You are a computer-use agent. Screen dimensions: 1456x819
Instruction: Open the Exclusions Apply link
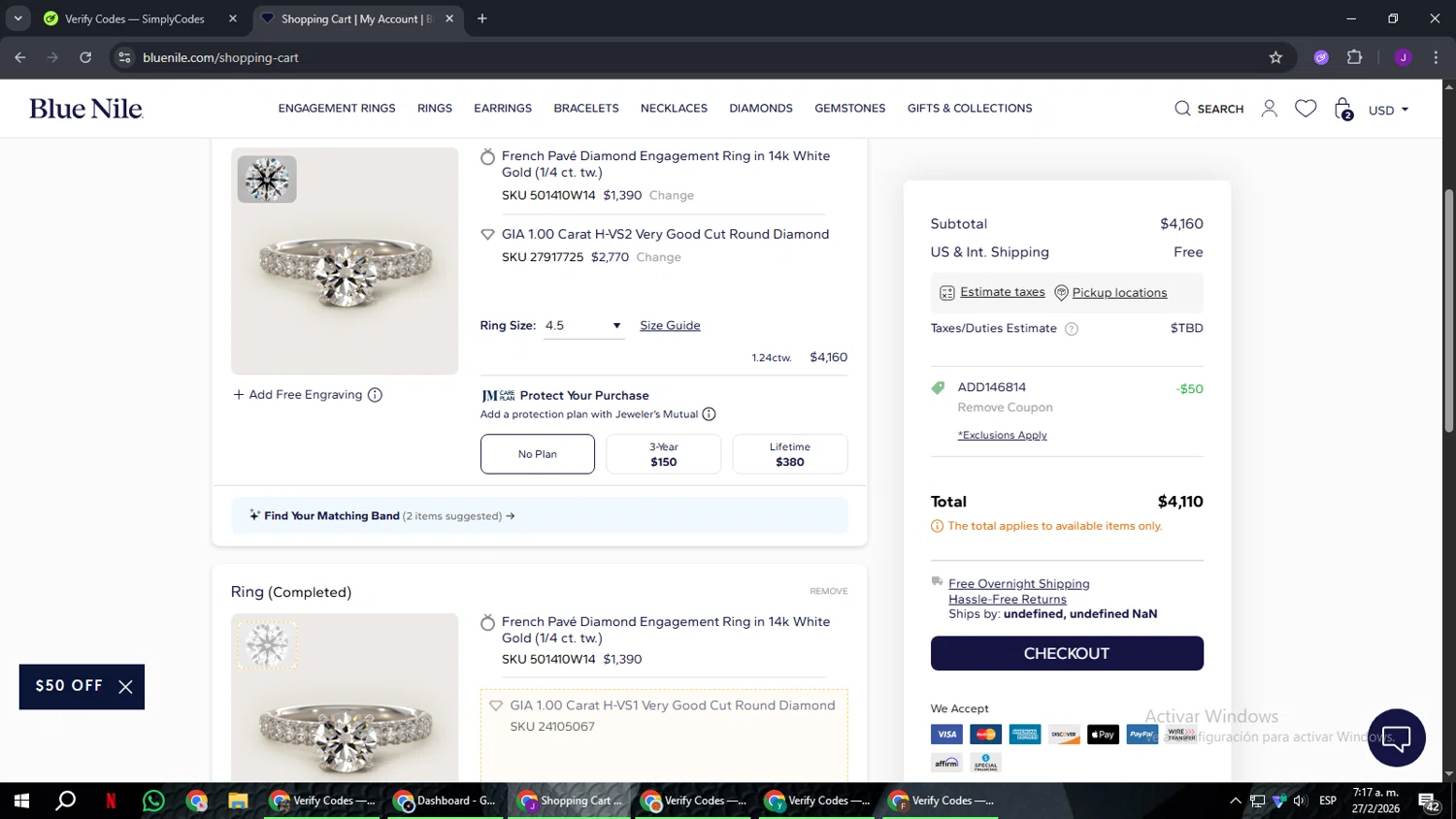(1002, 436)
